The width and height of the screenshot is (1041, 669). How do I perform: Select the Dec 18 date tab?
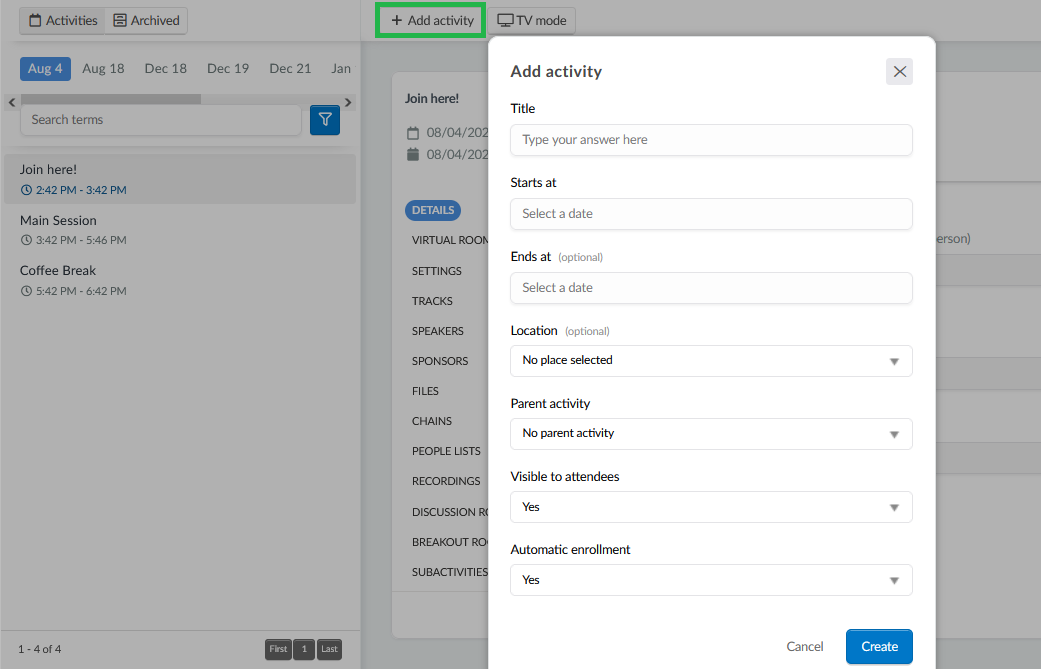click(x=165, y=69)
